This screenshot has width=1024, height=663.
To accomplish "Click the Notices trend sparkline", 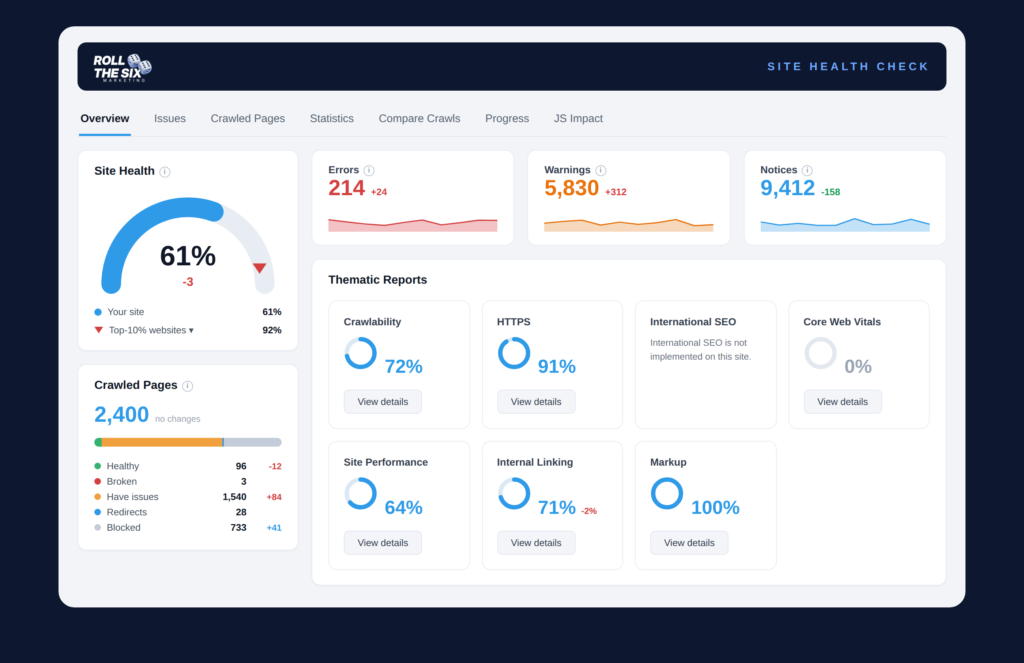I will (845, 225).
